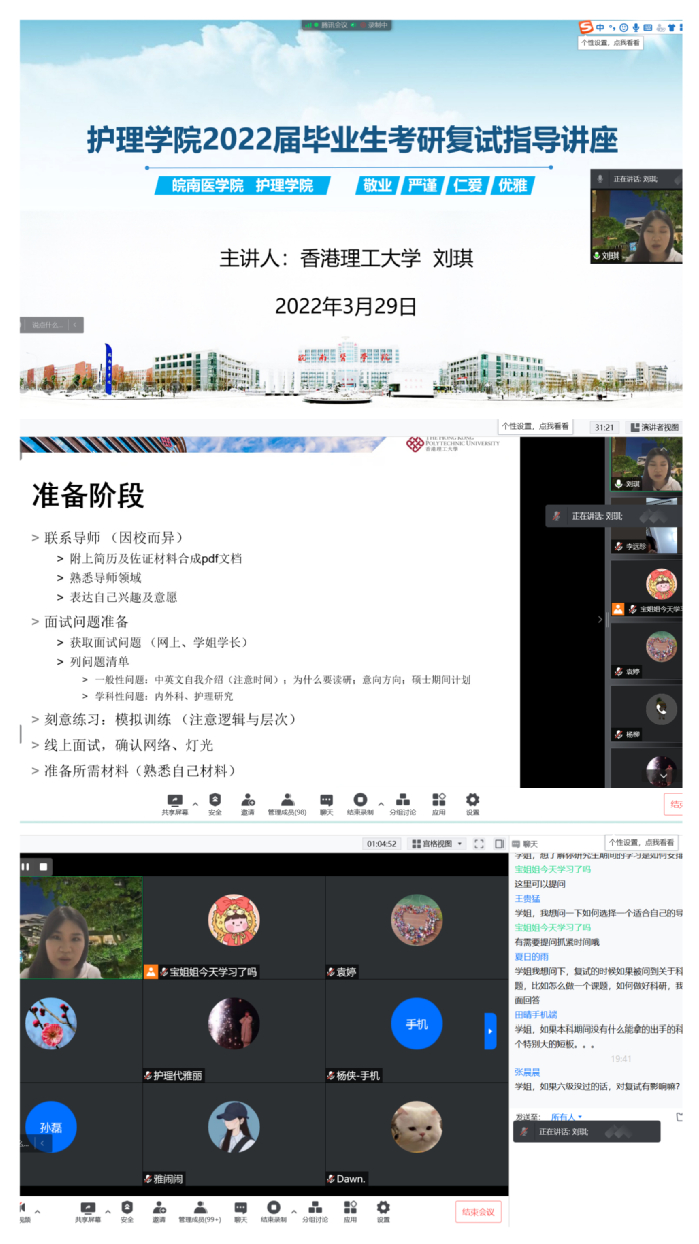Toggle side panel icon left of 聊天 header
Viewport: 699px width, 1244px height.
pyautogui.click(x=499, y=843)
